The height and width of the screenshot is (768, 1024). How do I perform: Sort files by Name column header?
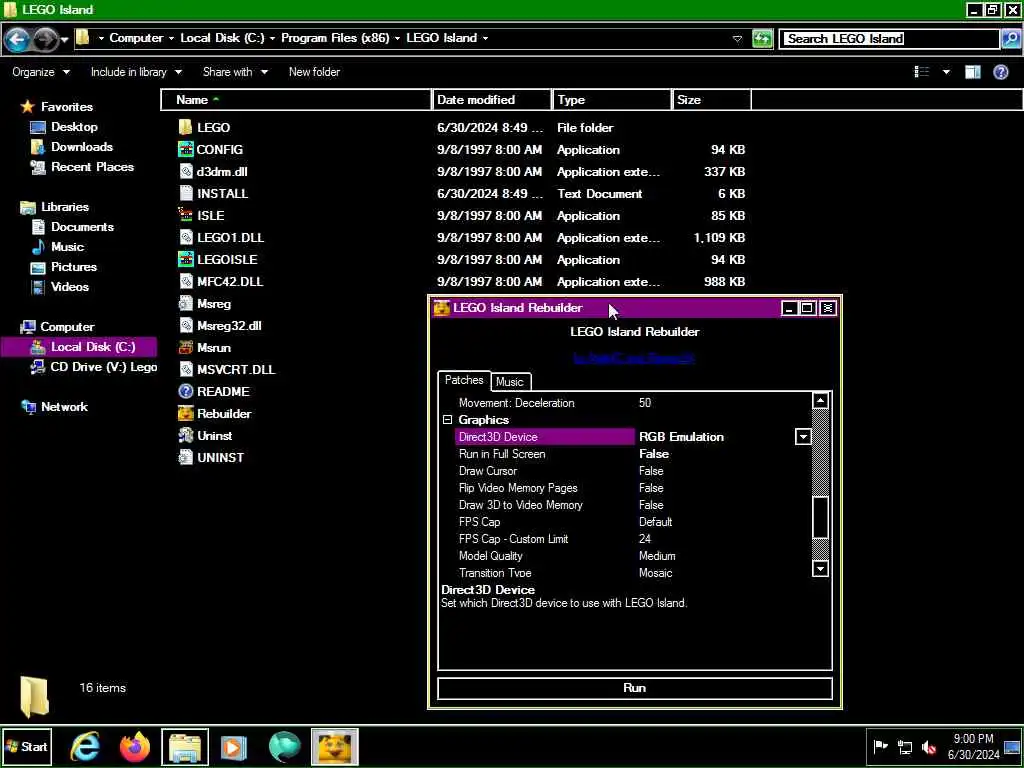click(x=296, y=100)
